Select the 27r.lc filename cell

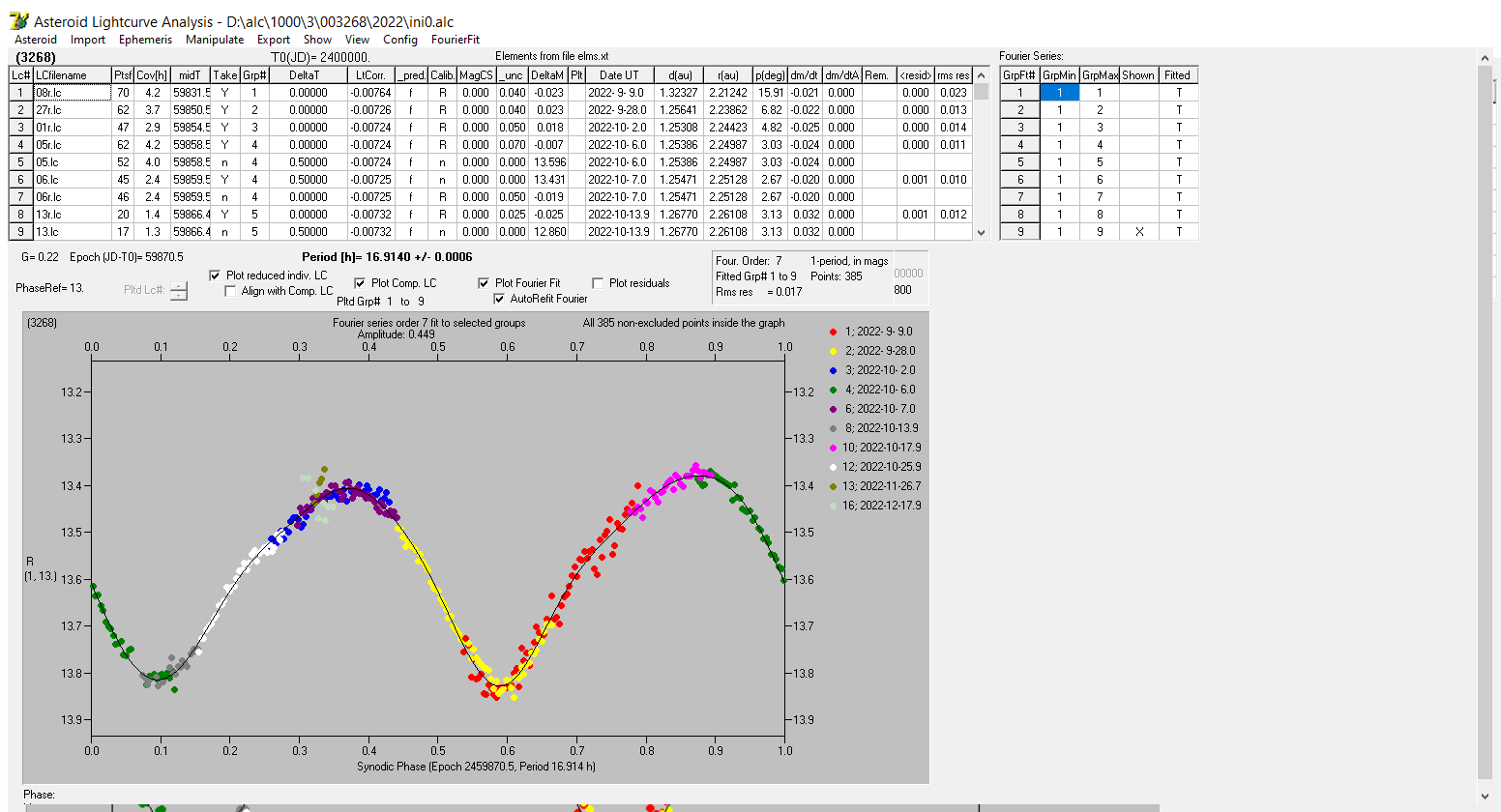73,110
